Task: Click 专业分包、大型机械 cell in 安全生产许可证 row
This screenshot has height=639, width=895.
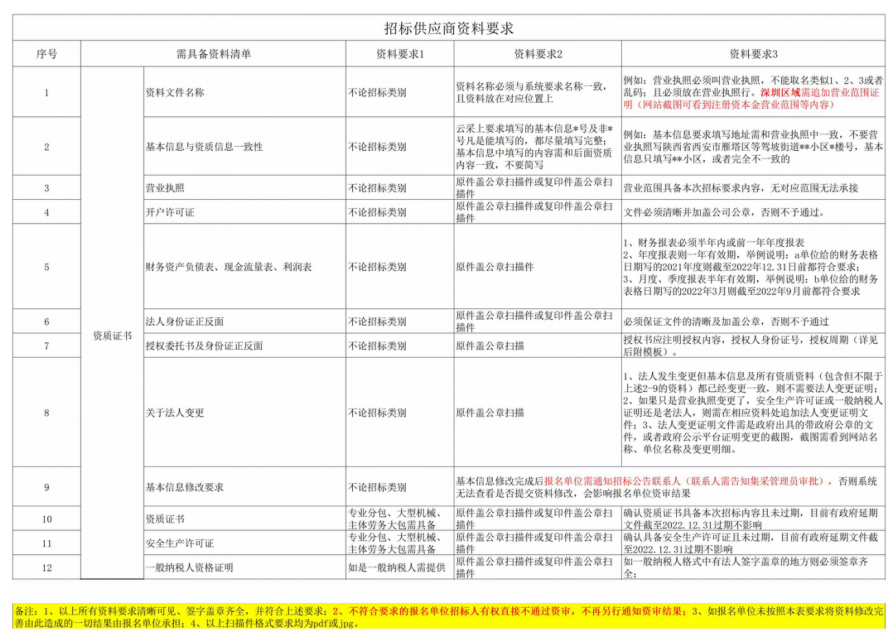Action: click(400, 543)
